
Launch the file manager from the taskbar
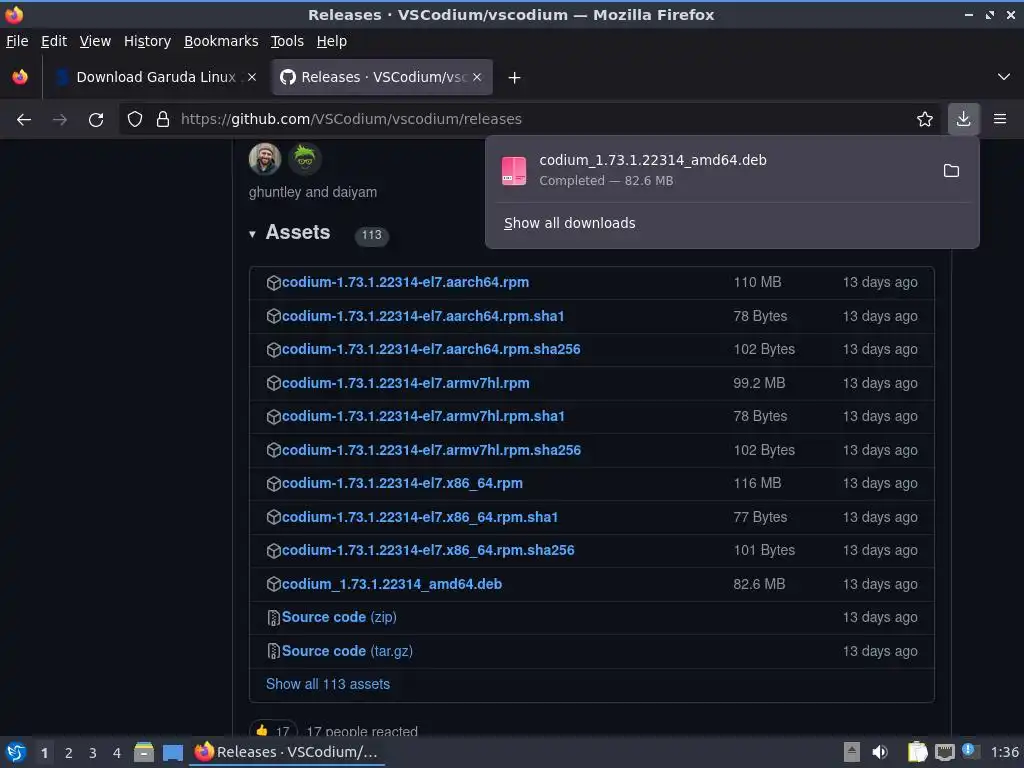click(144, 752)
